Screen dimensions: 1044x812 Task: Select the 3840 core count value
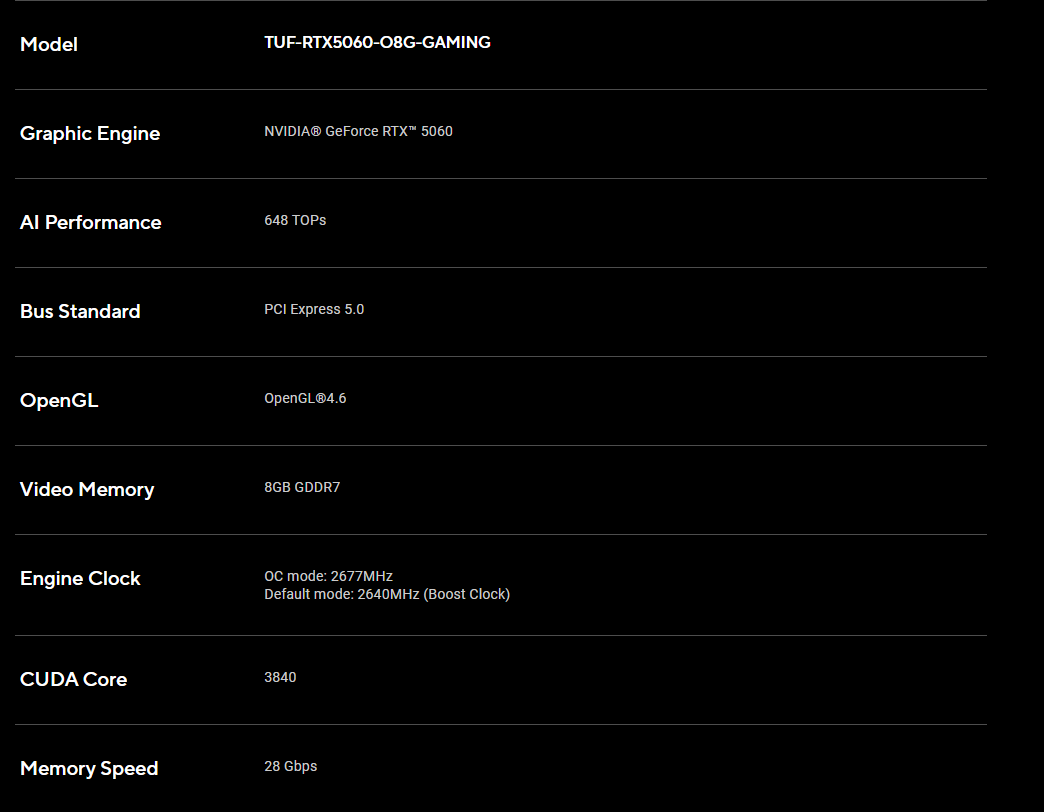(x=280, y=677)
